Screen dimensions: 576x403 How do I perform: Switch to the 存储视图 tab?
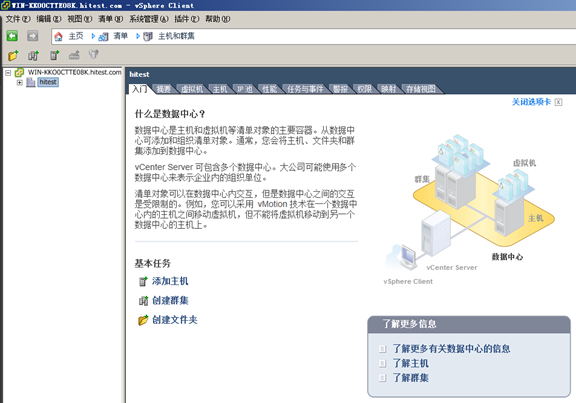click(x=421, y=89)
